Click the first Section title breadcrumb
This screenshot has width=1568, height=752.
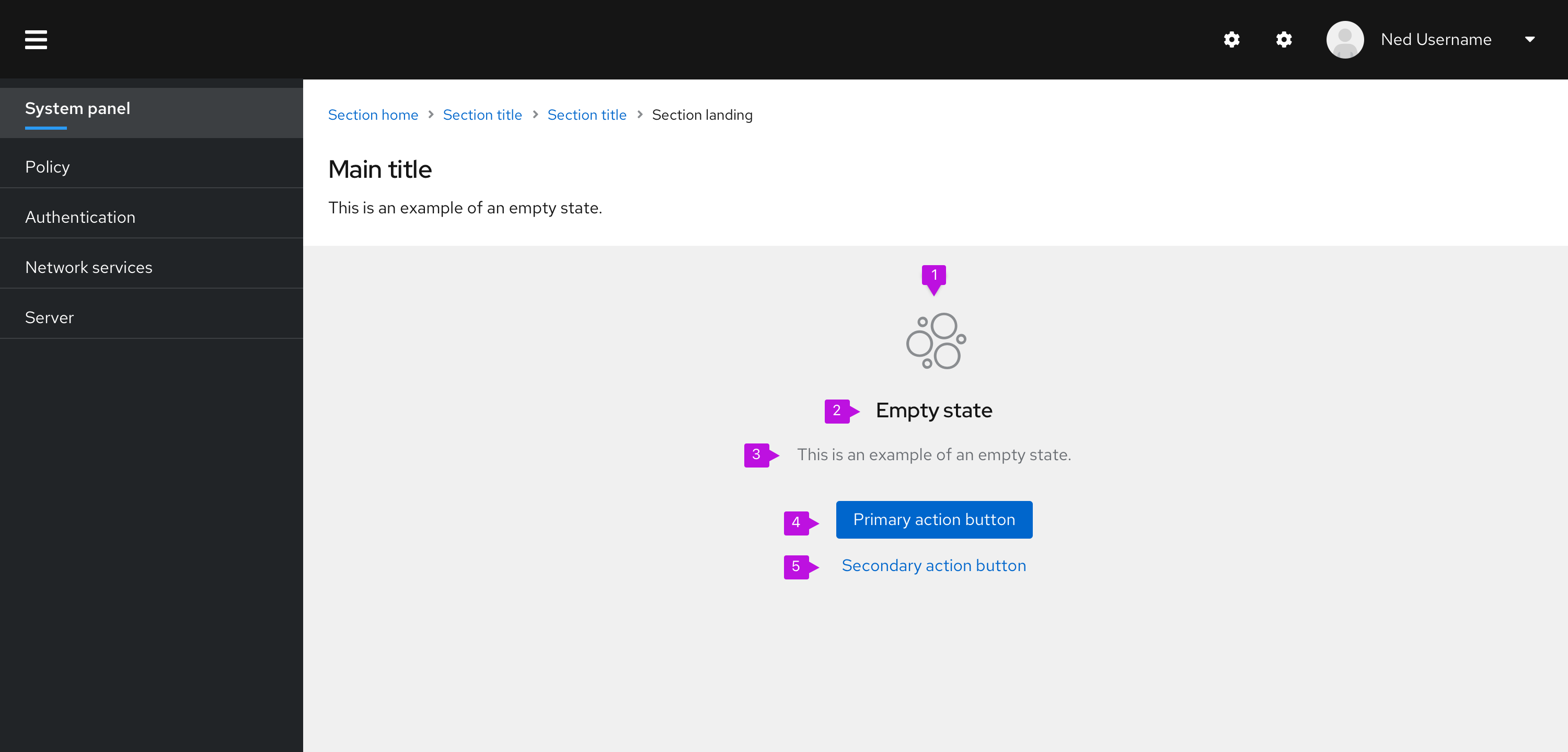482,115
